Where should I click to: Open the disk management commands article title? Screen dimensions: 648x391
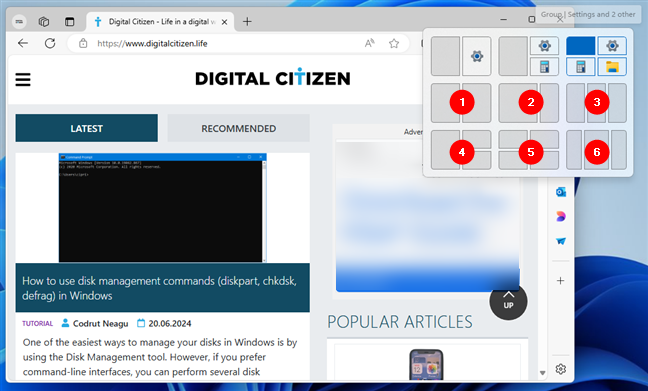pyautogui.click(x=160, y=288)
